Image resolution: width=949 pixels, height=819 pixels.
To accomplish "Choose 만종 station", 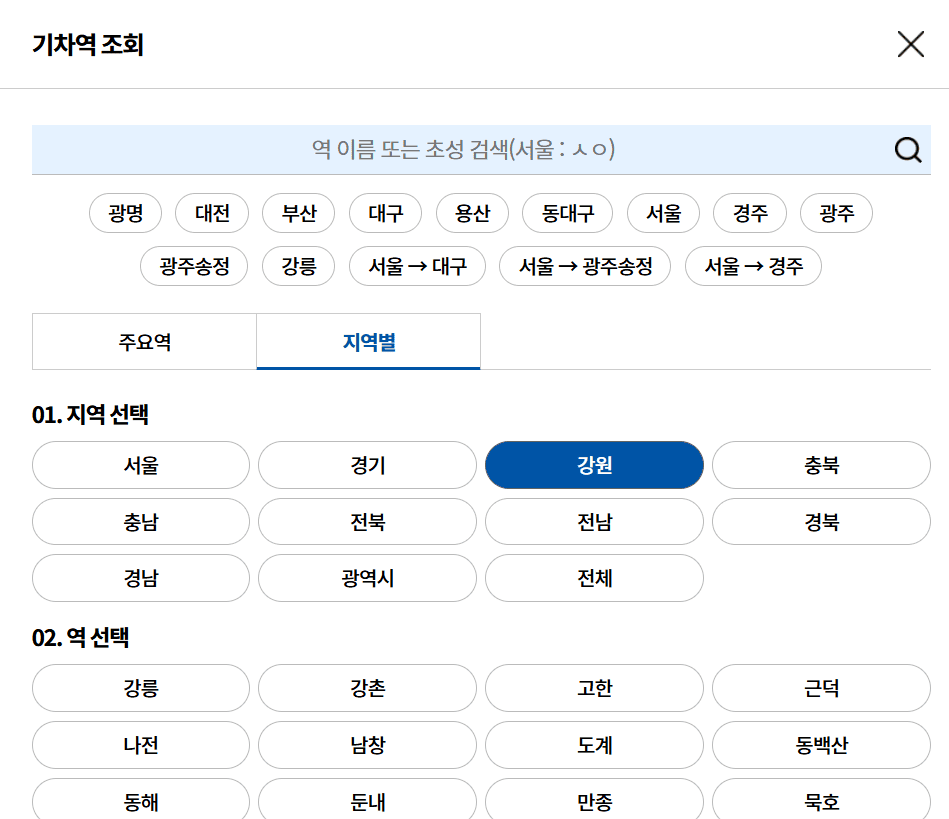I will click(594, 800).
